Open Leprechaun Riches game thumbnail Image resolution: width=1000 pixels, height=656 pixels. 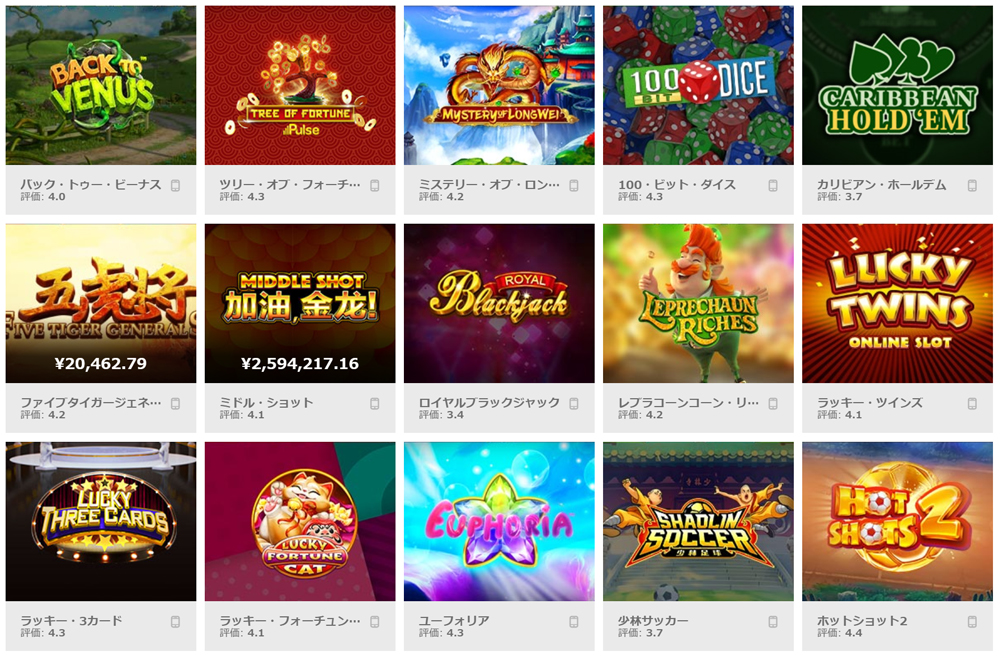pos(698,303)
